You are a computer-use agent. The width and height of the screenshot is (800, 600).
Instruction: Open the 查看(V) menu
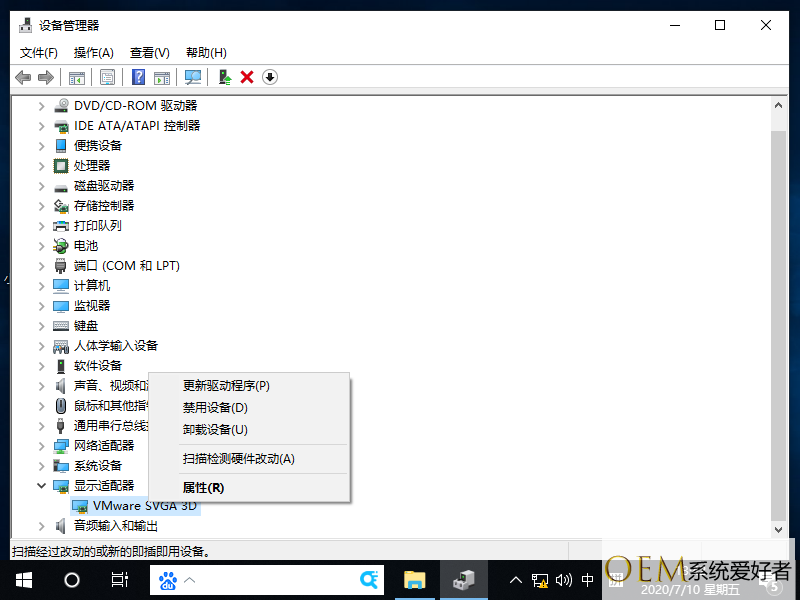pyautogui.click(x=149, y=52)
